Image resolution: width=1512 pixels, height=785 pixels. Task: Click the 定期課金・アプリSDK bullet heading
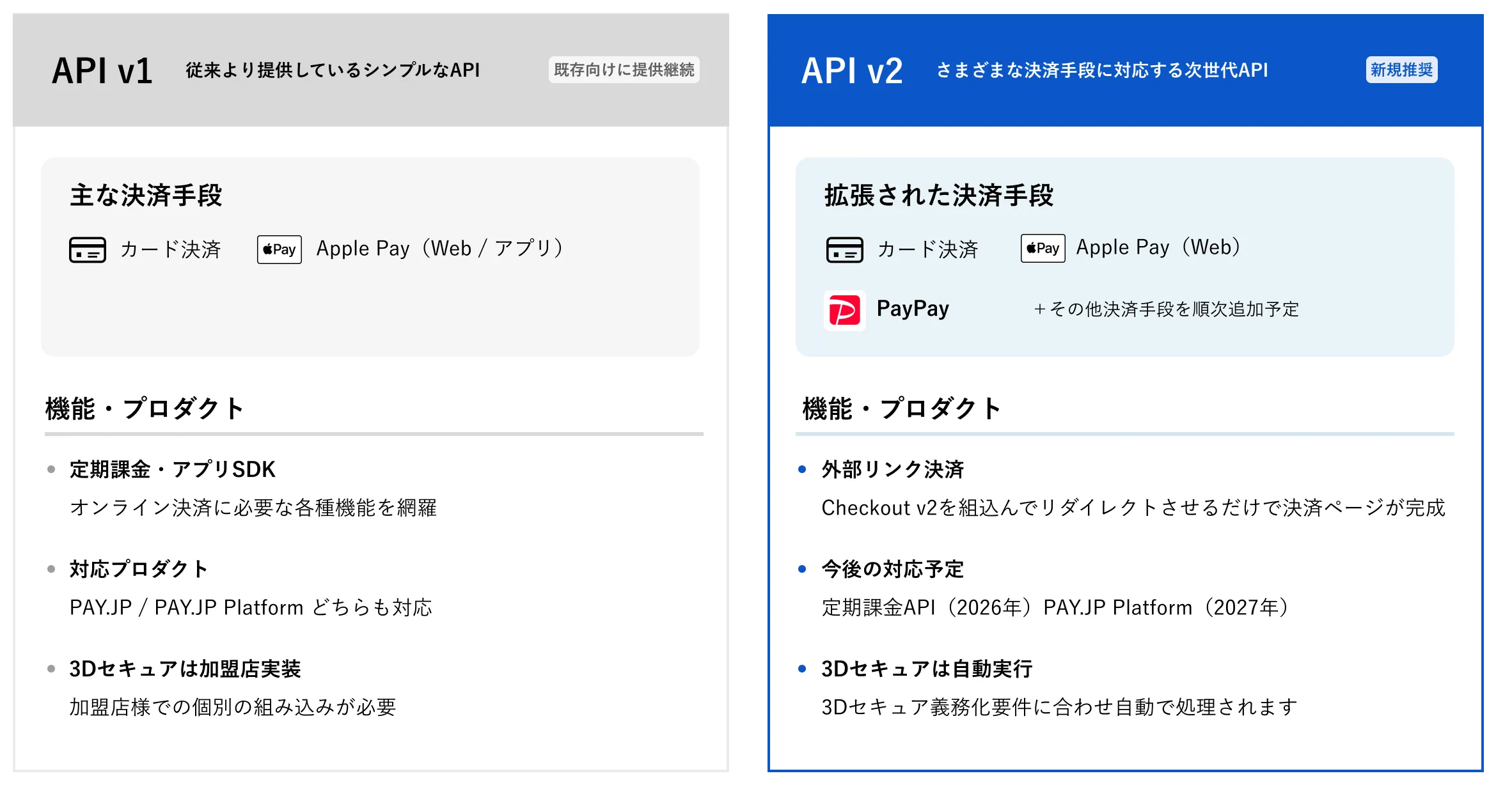(172, 469)
